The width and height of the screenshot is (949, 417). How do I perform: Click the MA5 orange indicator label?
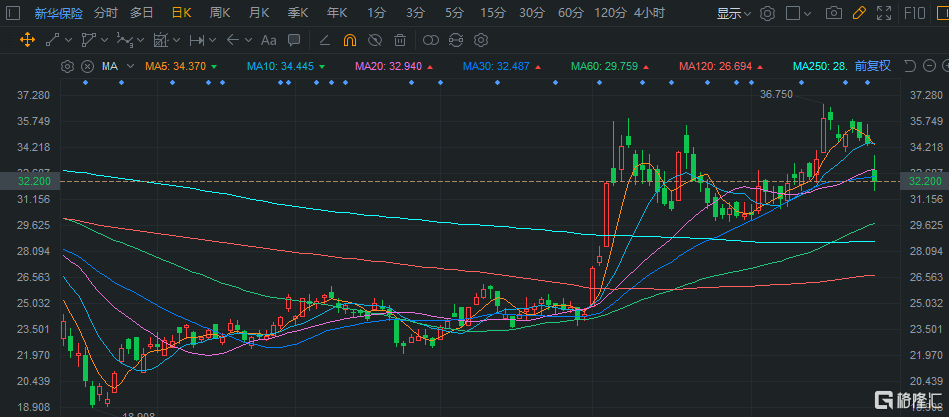coord(176,66)
